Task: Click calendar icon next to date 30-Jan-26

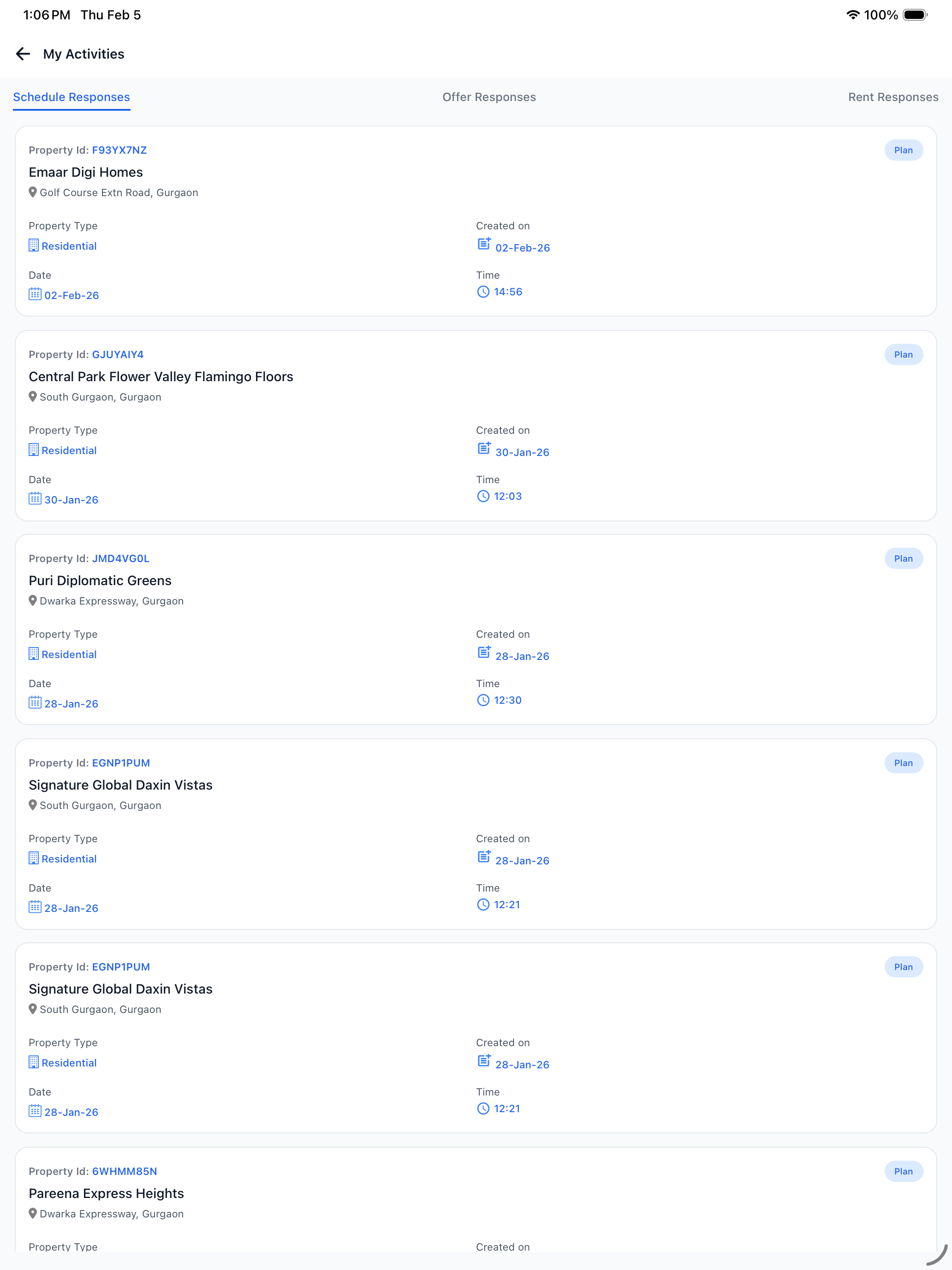Action: coord(35,498)
